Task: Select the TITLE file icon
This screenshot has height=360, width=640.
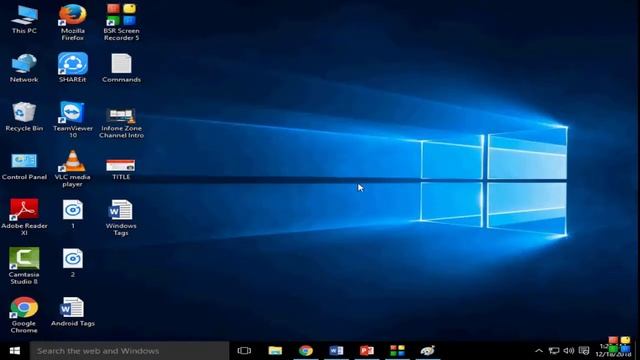Action: (x=121, y=169)
